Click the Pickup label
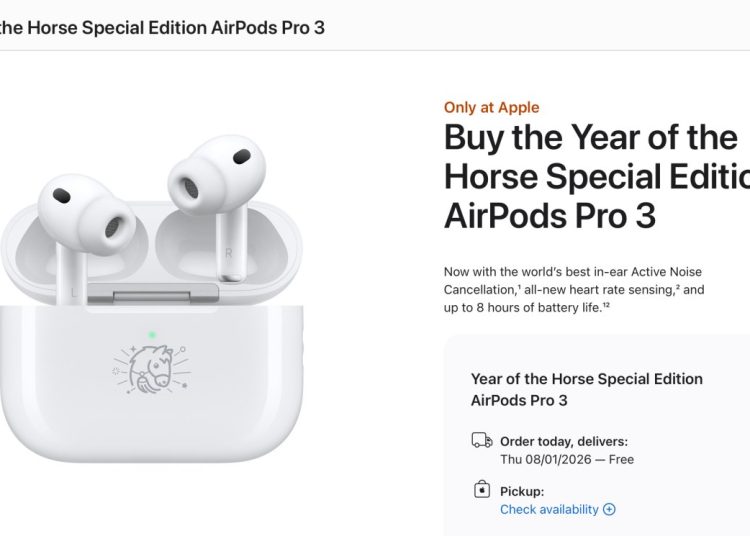Image resolution: width=750 pixels, height=536 pixels. 522,491
